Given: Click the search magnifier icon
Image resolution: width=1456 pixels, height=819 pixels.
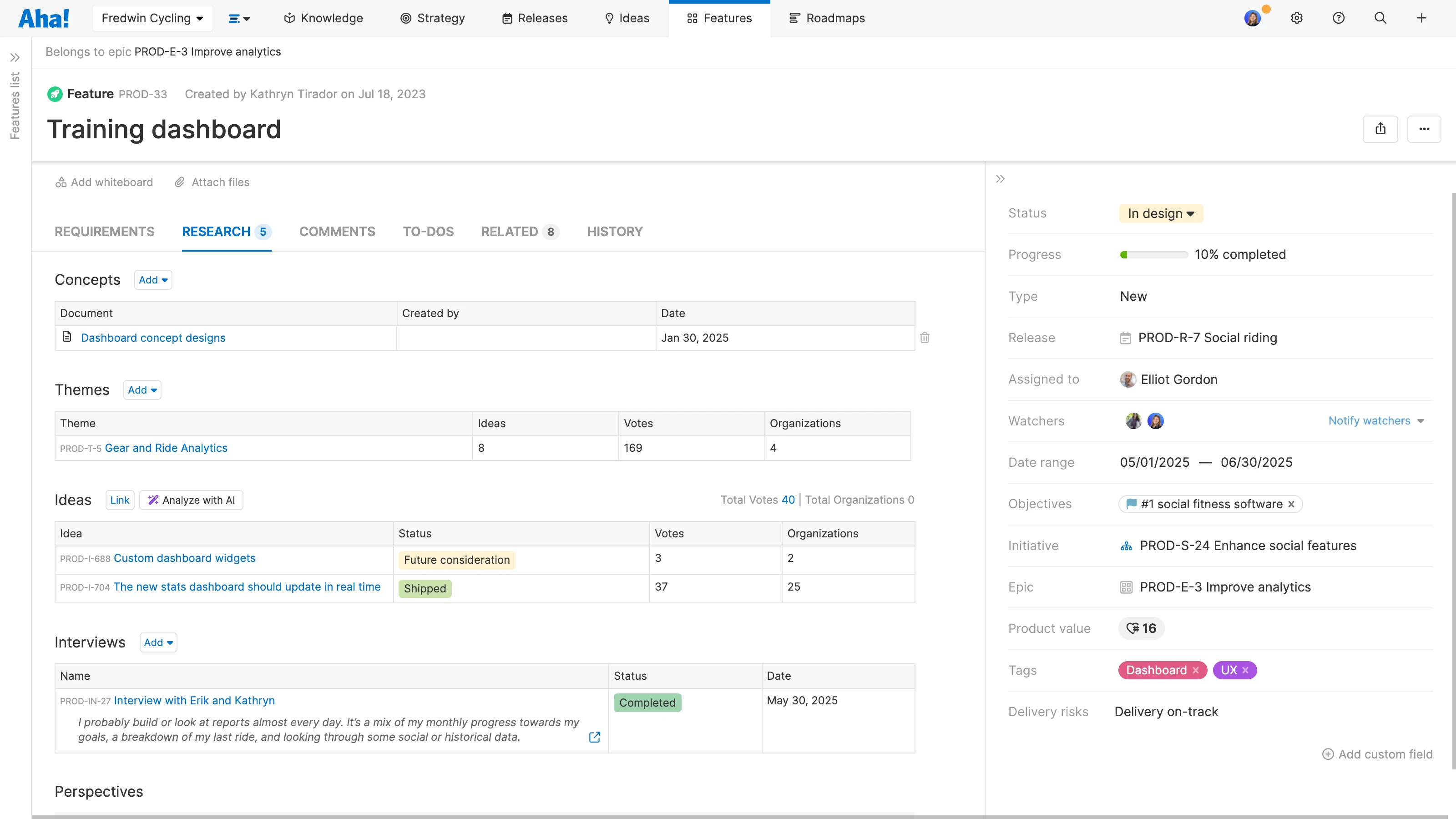Looking at the screenshot, I should (1380, 18).
